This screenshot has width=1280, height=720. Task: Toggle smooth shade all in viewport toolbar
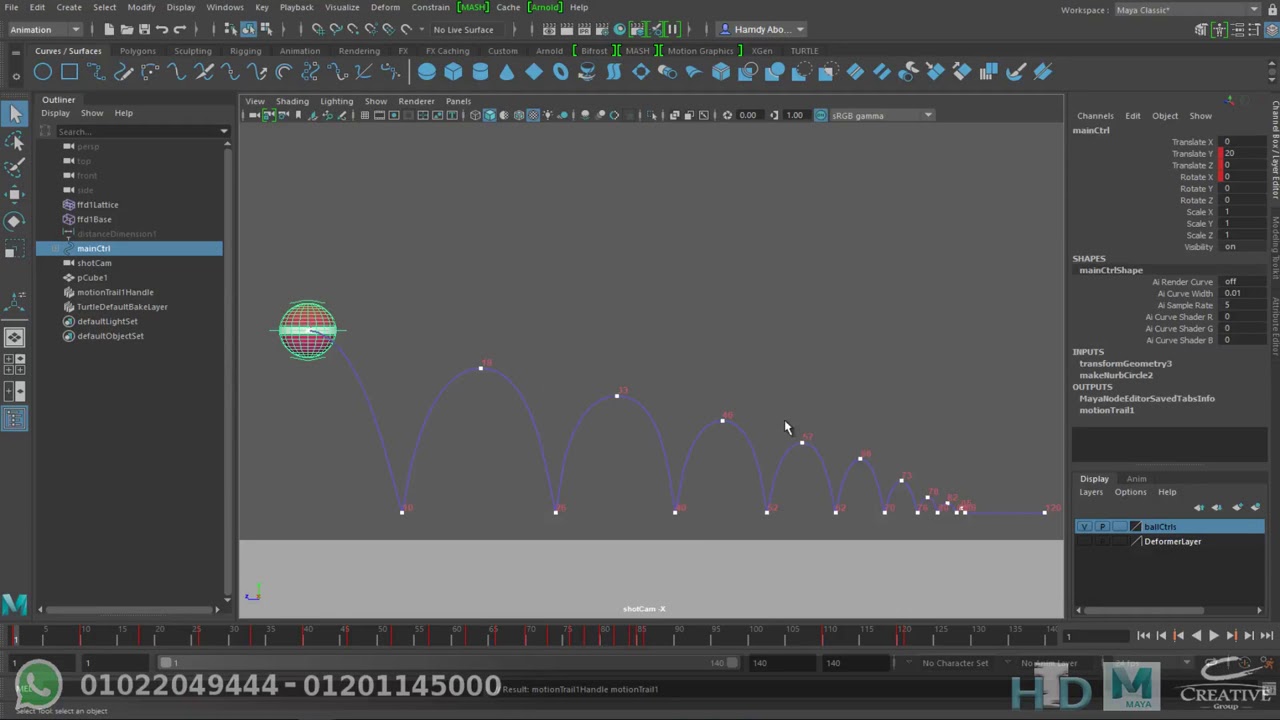489,115
